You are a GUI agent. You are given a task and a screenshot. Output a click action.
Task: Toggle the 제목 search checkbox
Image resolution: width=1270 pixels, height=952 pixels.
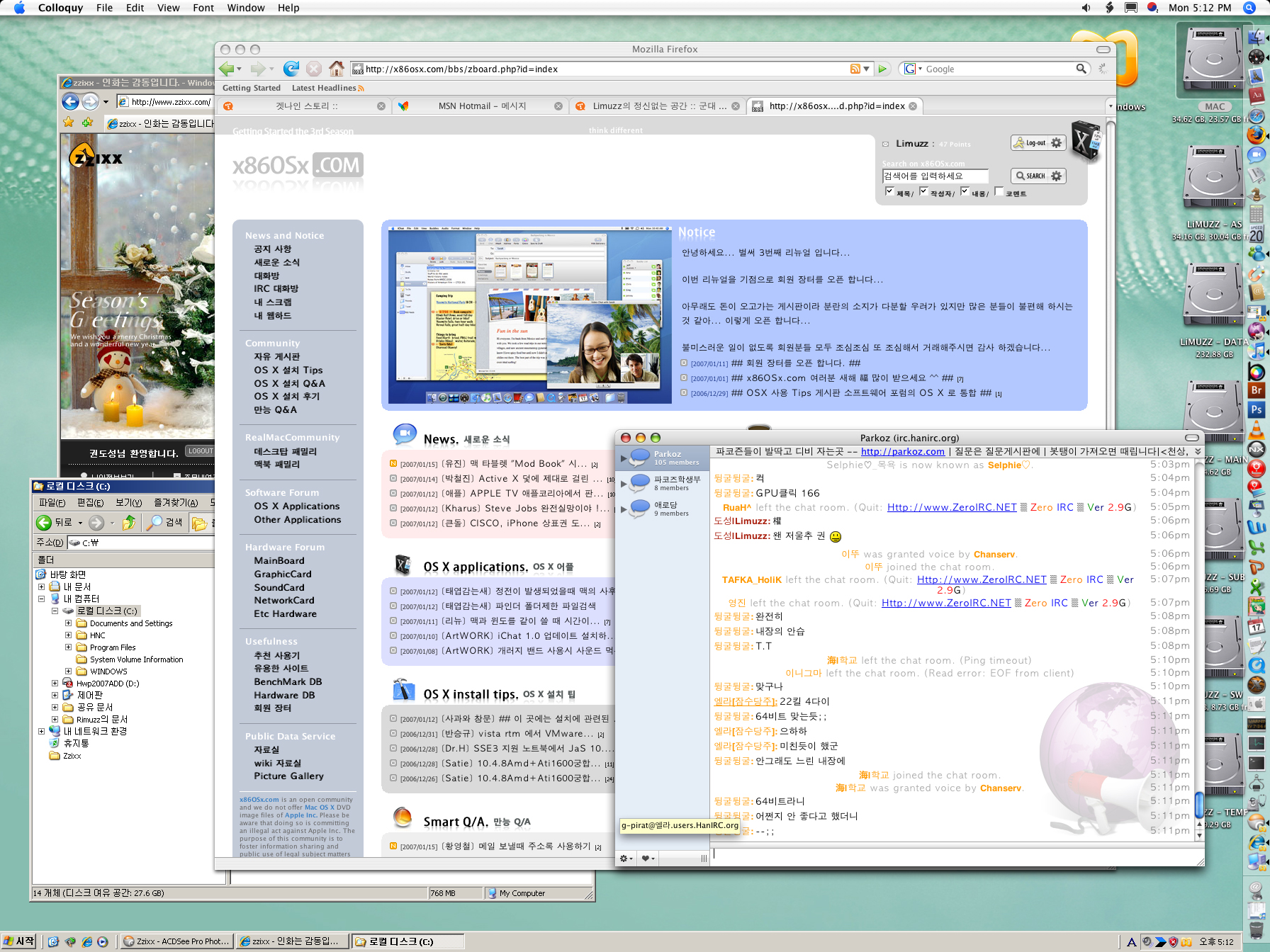889,191
